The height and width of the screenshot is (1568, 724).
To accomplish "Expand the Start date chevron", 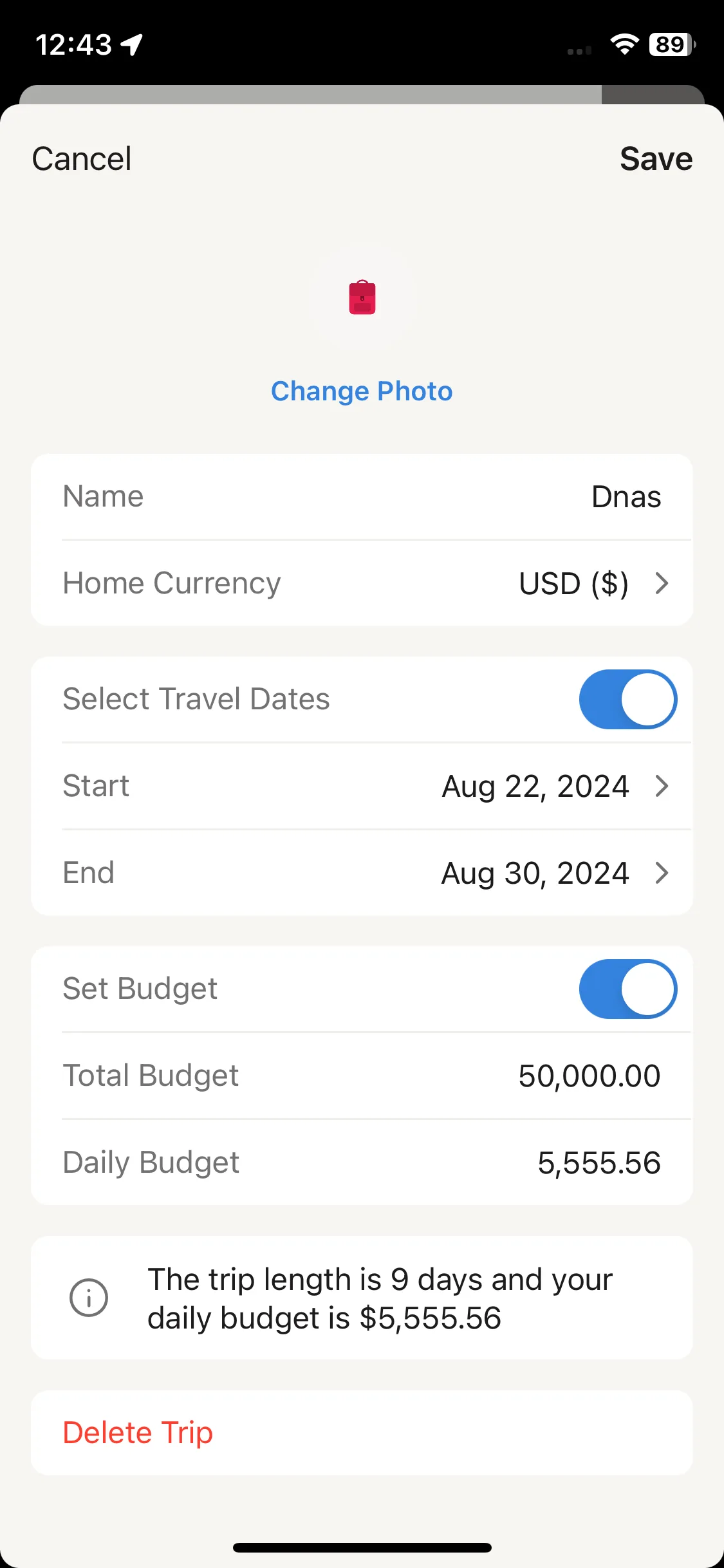I will (x=662, y=786).
